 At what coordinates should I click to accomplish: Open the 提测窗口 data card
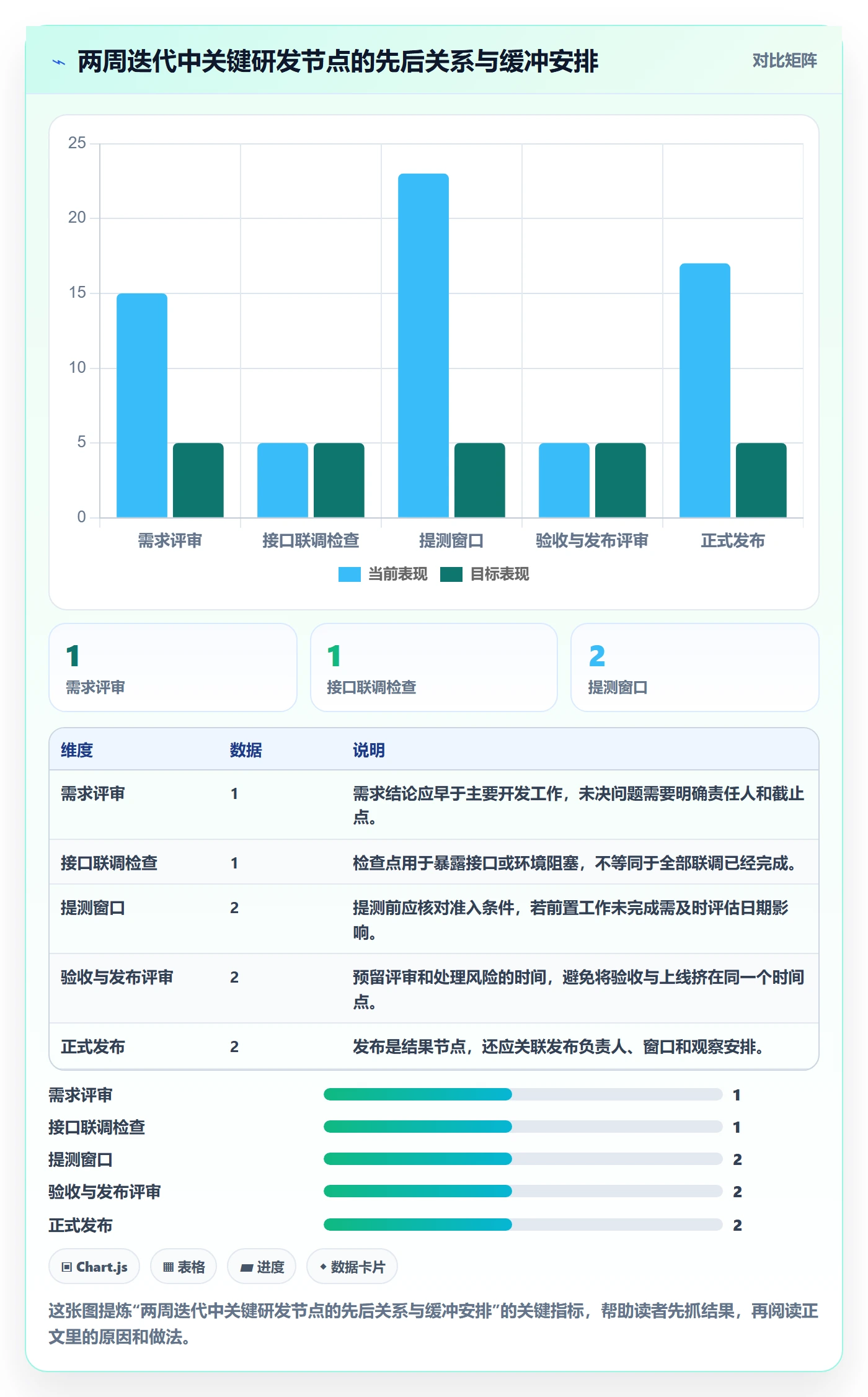[x=695, y=667]
